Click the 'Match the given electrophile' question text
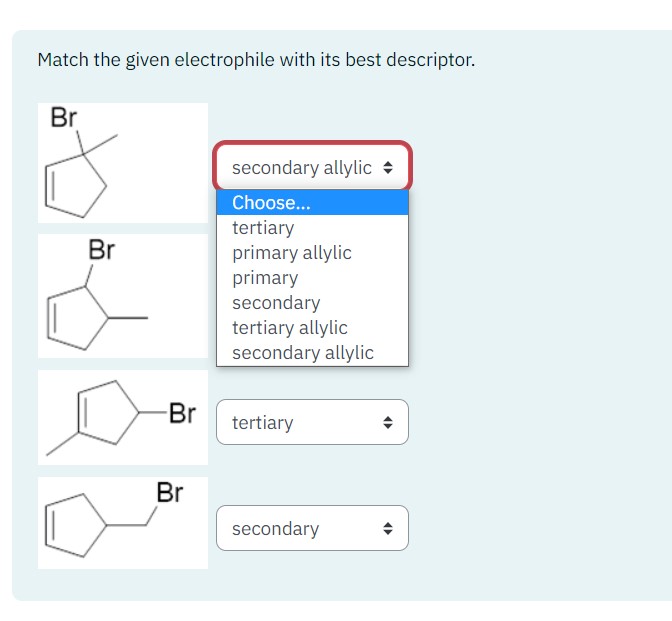672x621 pixels. 256,60
